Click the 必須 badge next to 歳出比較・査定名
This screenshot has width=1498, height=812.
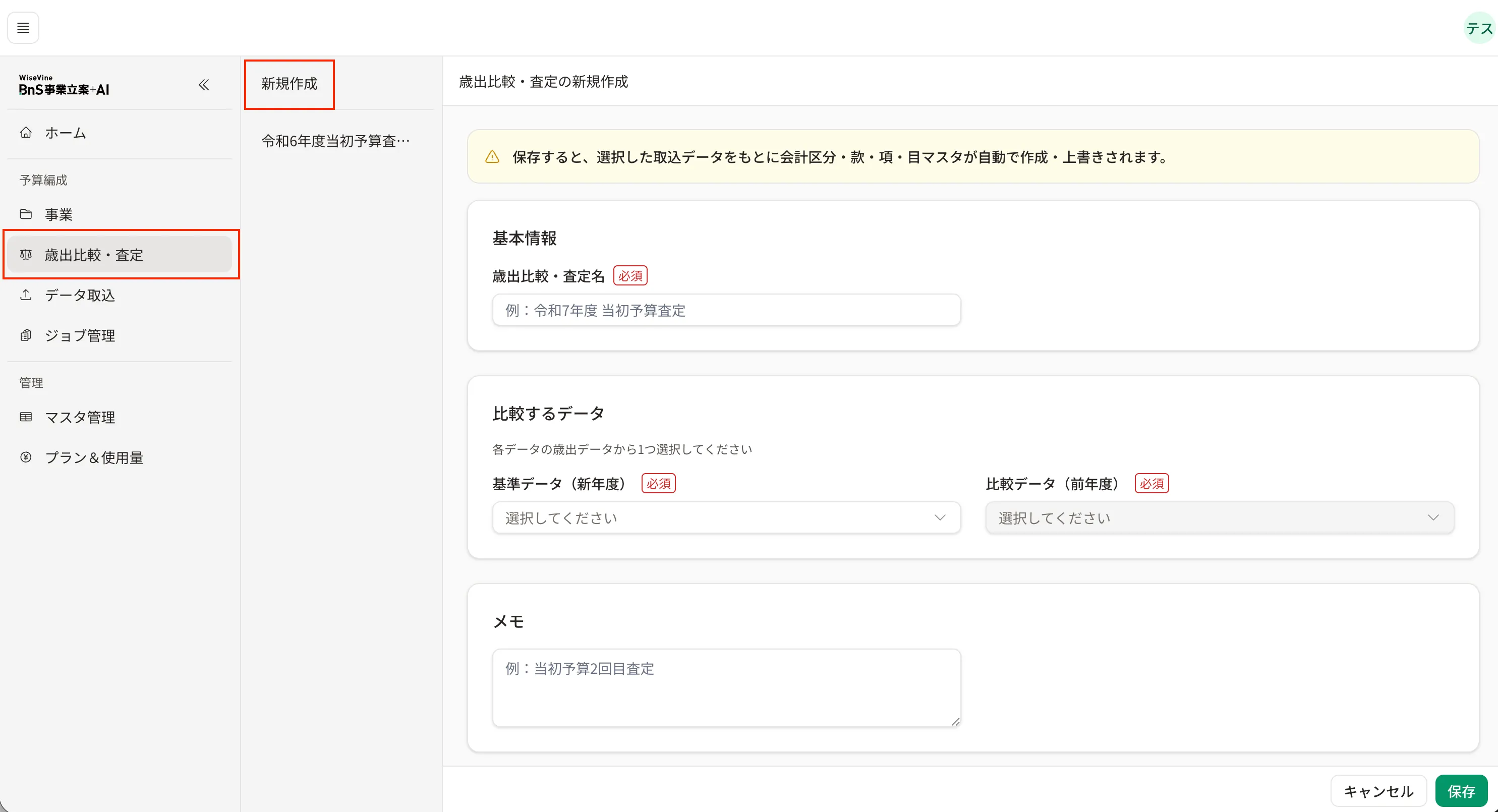coord(630,276)
